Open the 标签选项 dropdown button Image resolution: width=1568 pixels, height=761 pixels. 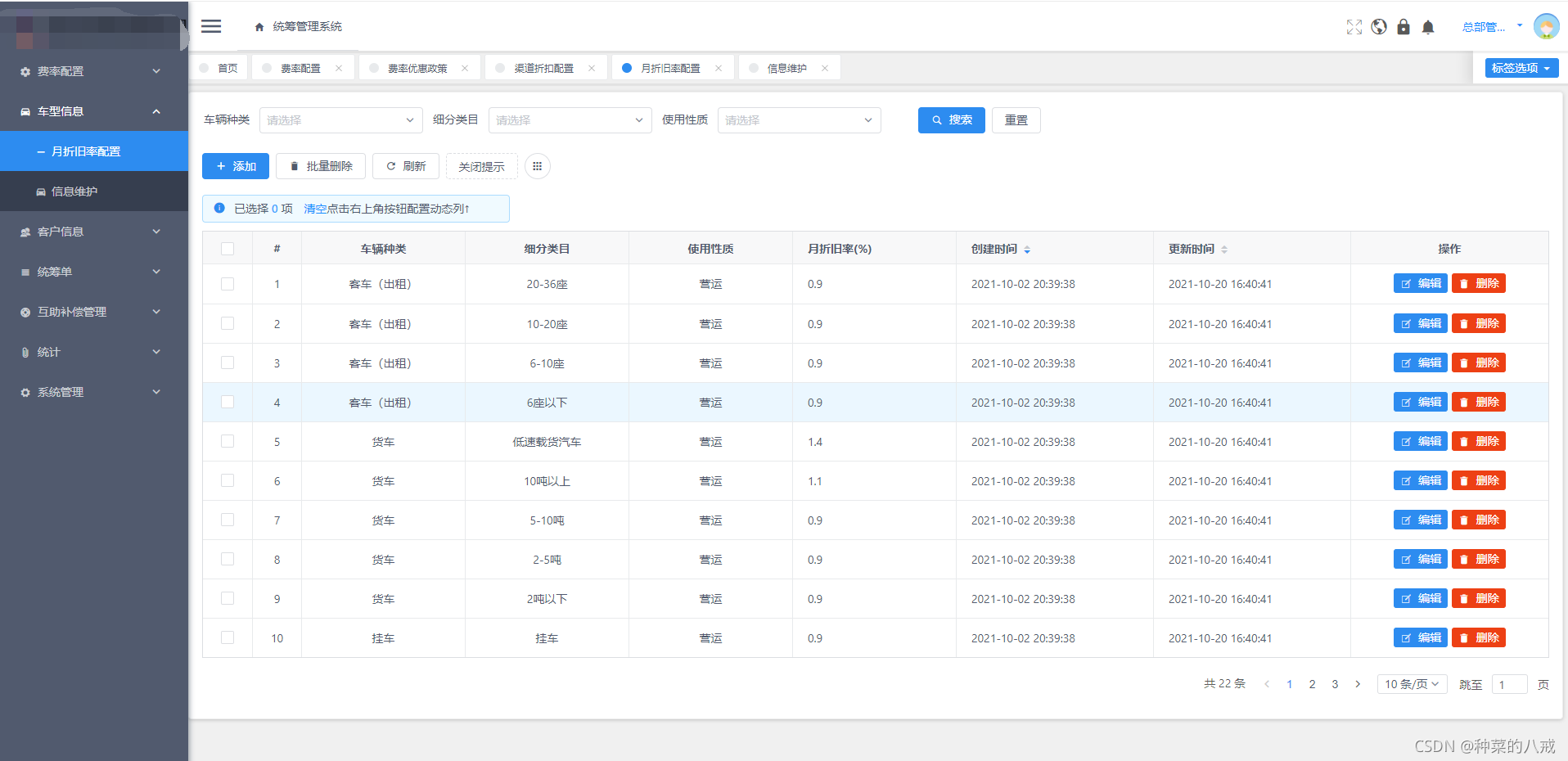(1521, 68)
